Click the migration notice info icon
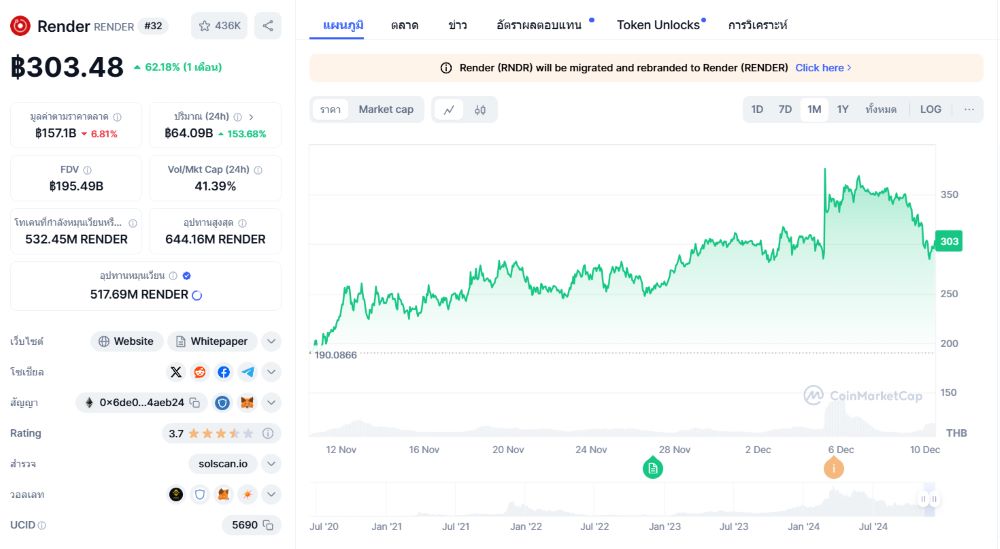 coord(446,68)
